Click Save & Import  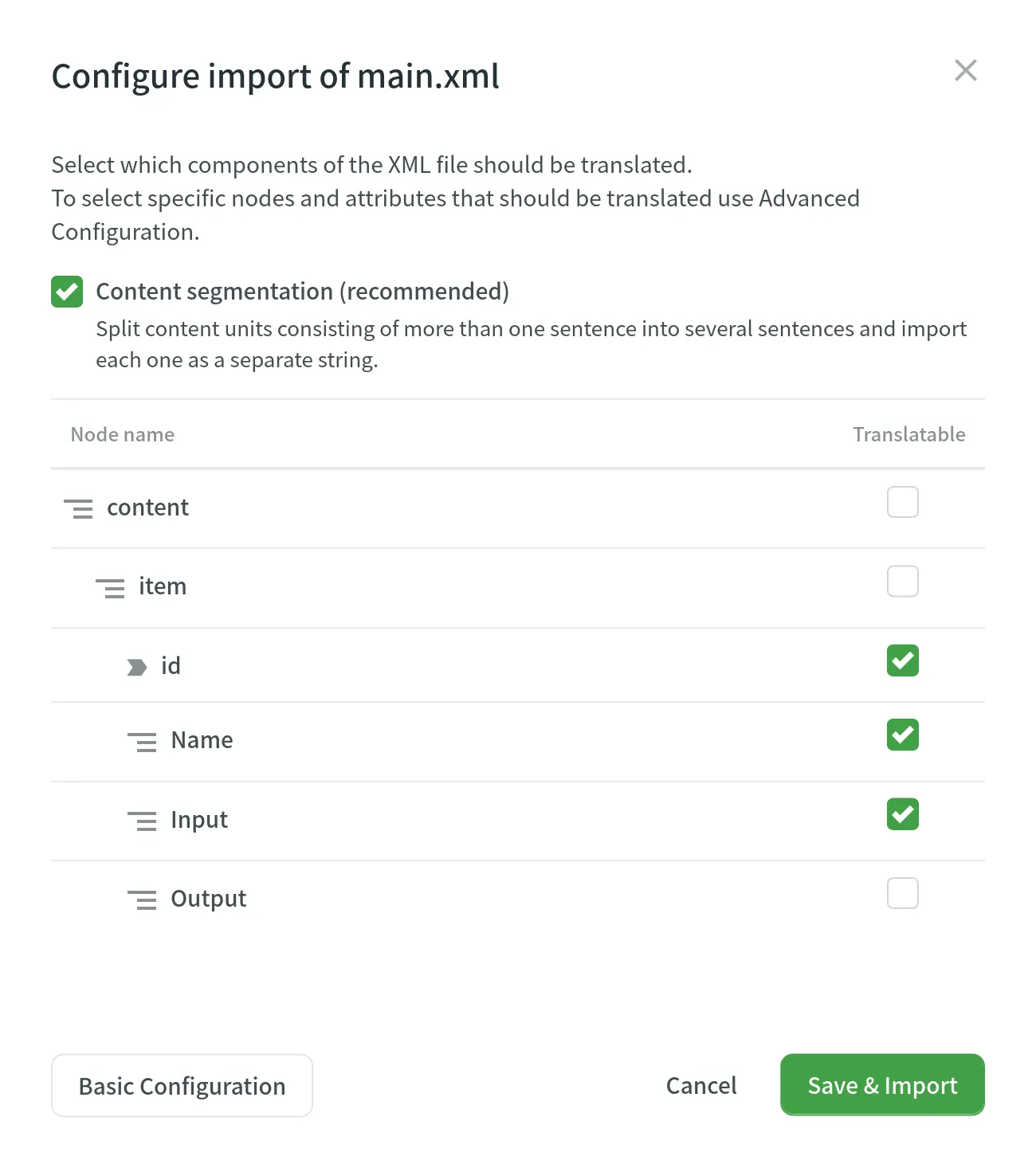(881, 1085)
